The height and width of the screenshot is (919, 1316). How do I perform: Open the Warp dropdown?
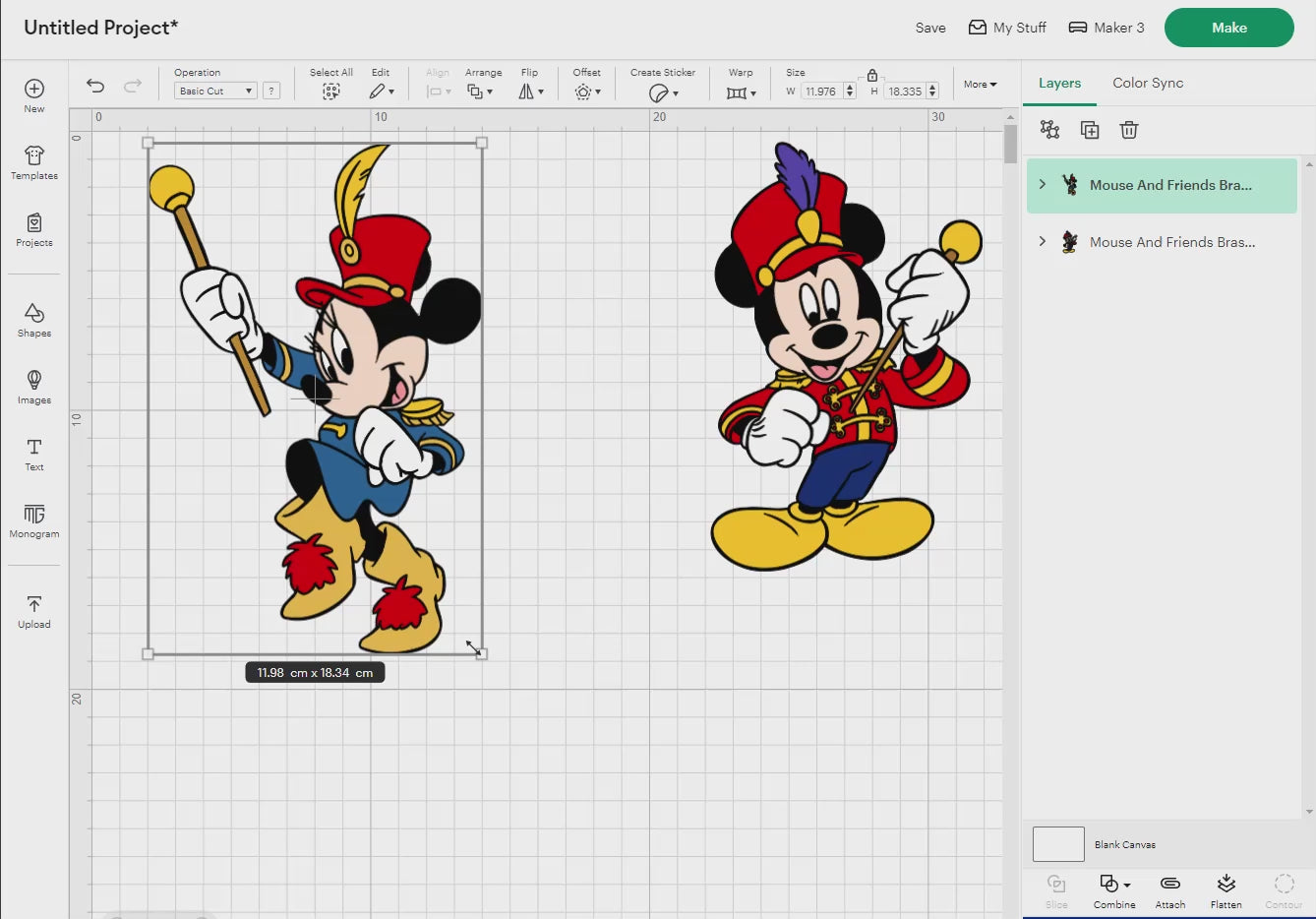[x=742, y=92]
